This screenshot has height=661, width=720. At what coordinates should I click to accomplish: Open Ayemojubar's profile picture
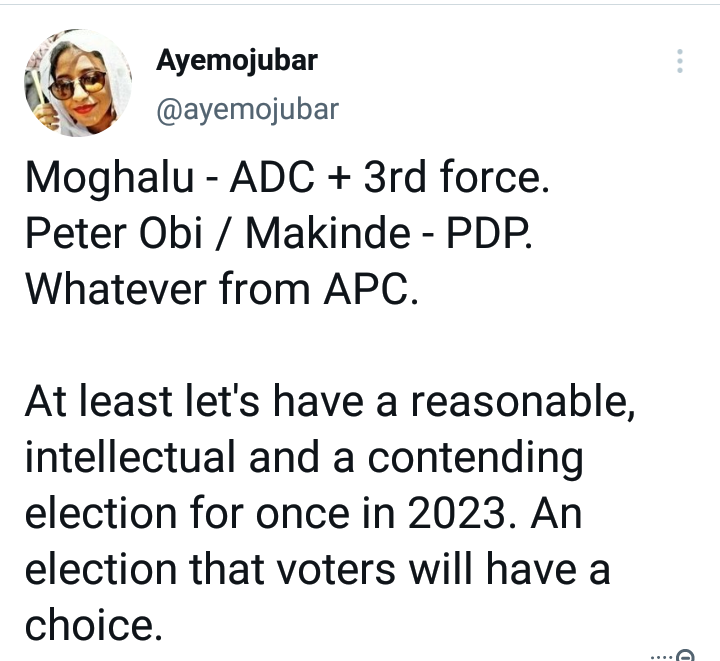(x=78, y=83)
